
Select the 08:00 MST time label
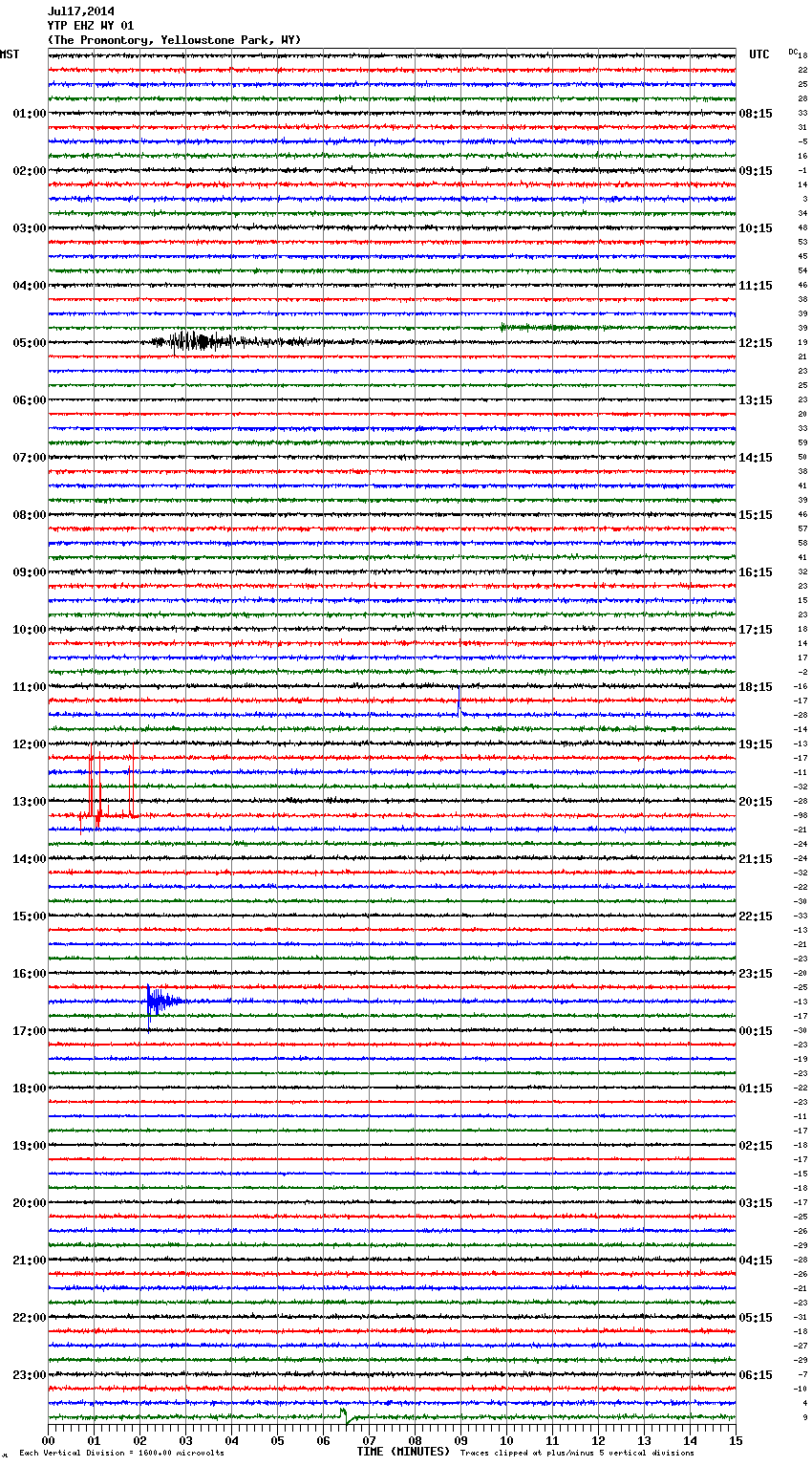[29, 515]
